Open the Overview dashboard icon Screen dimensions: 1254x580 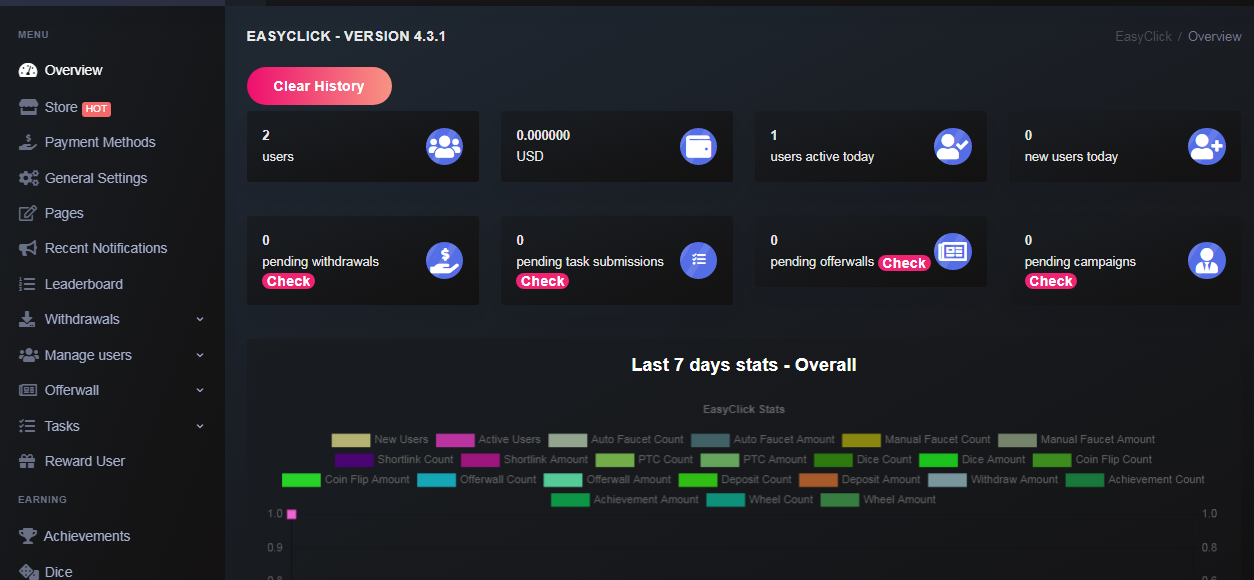[28, 70]
